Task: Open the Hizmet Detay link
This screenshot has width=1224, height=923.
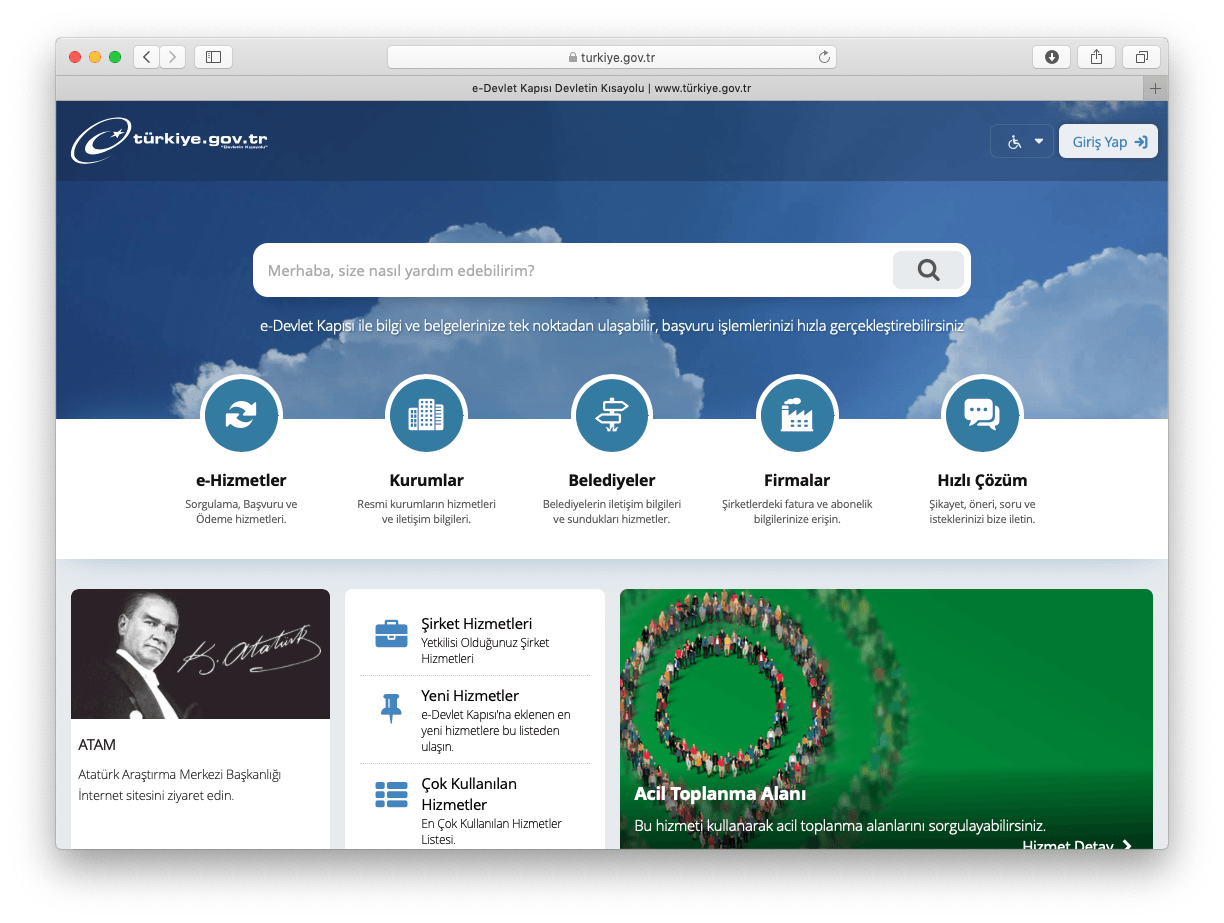Action: [x=1076, y=845]
